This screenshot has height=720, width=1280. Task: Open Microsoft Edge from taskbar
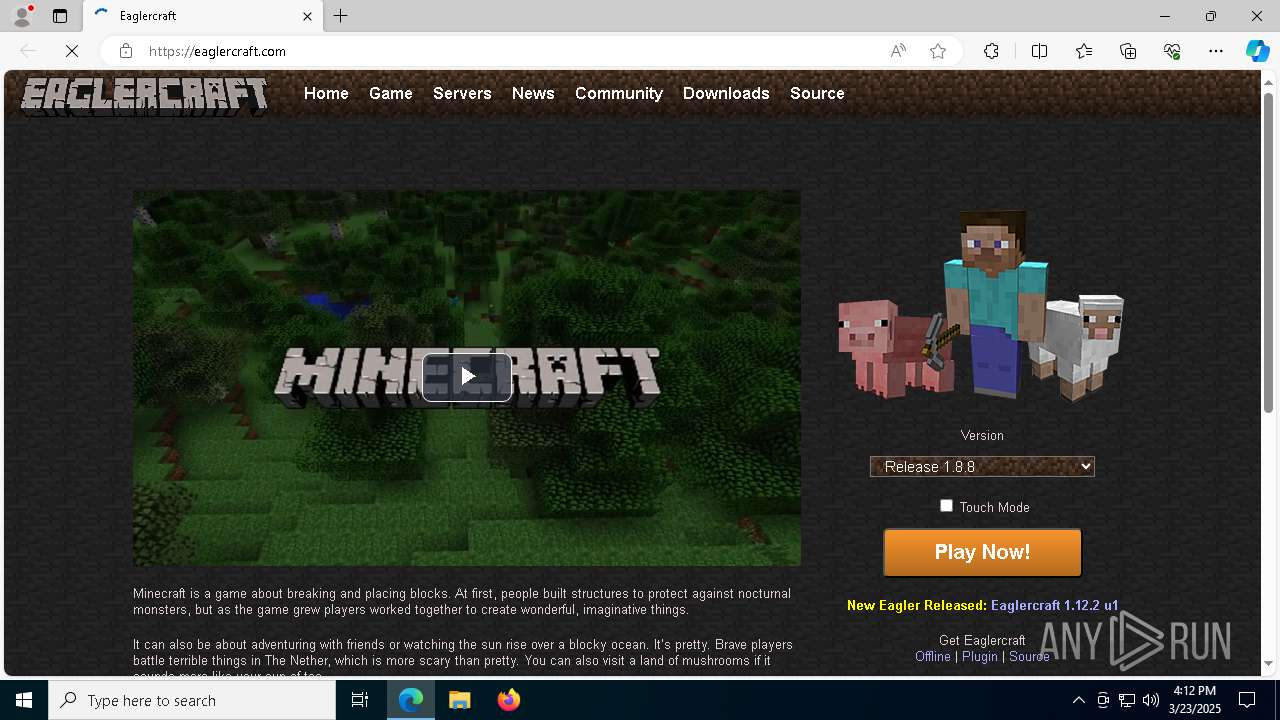[411, 700]
